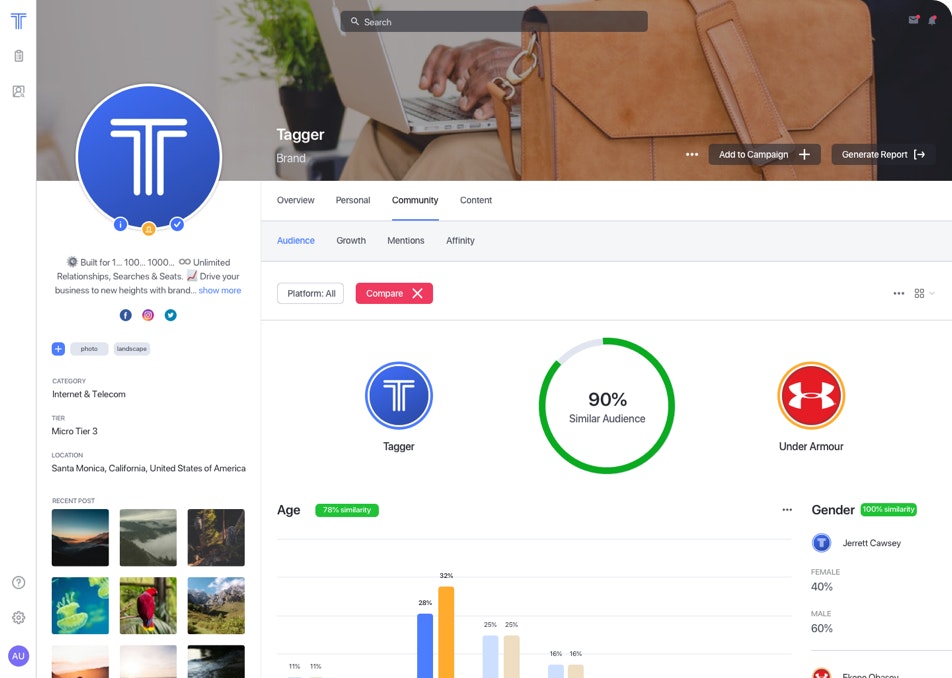This screenshot has height=678, width=952.
Task: Click the 40% female value
Action: (821, 586)
